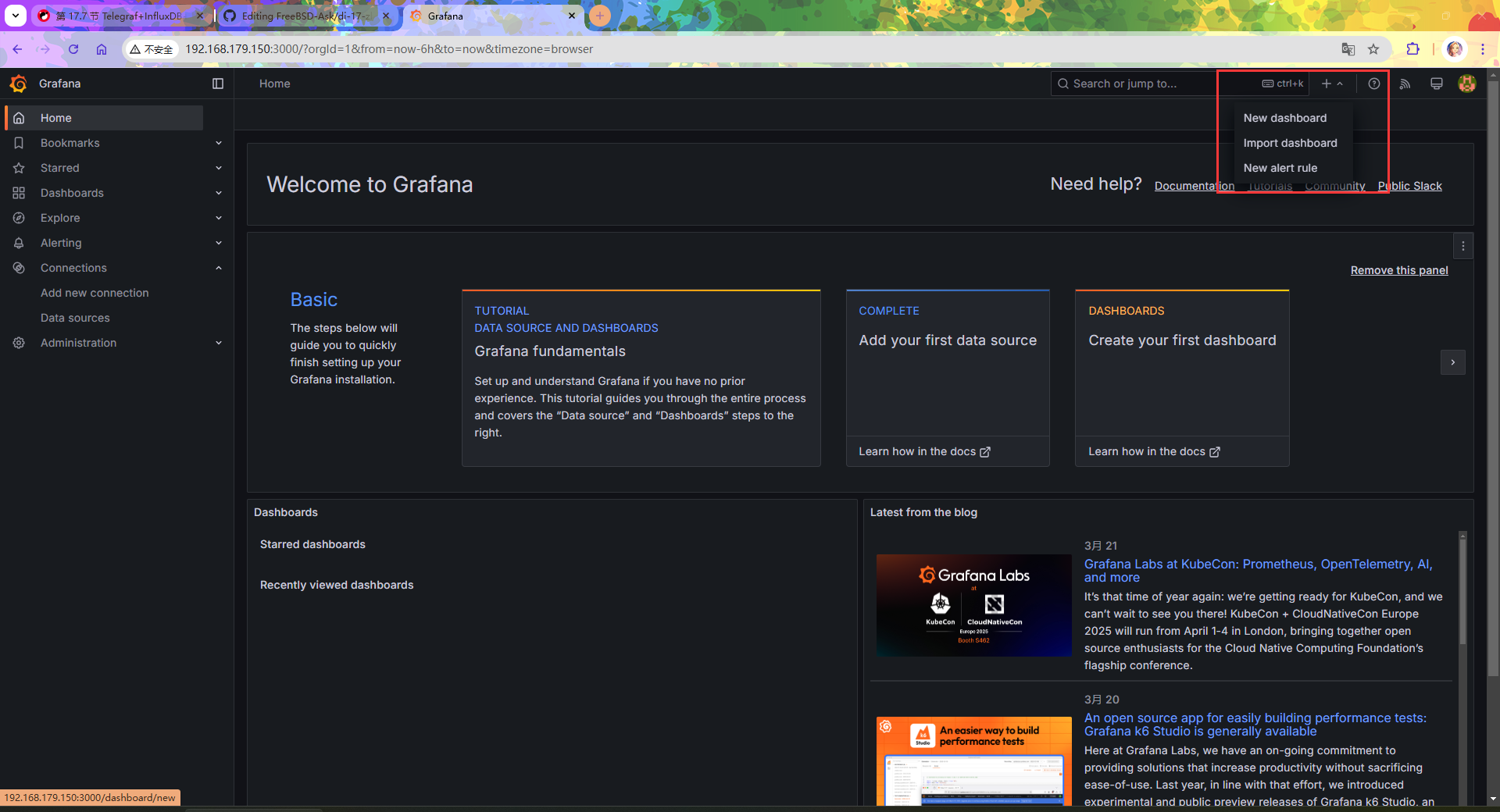The height and width of the screenshot is (812, 1500).
Task: Bookmark this page with star icon
Action: [x=1373, y=49]
